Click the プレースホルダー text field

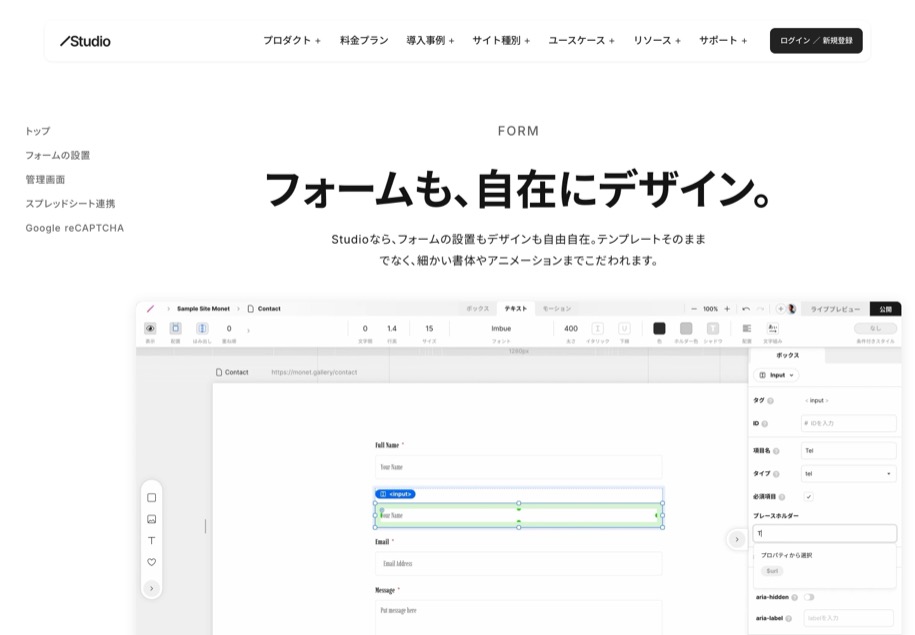[x=825, y=533]
